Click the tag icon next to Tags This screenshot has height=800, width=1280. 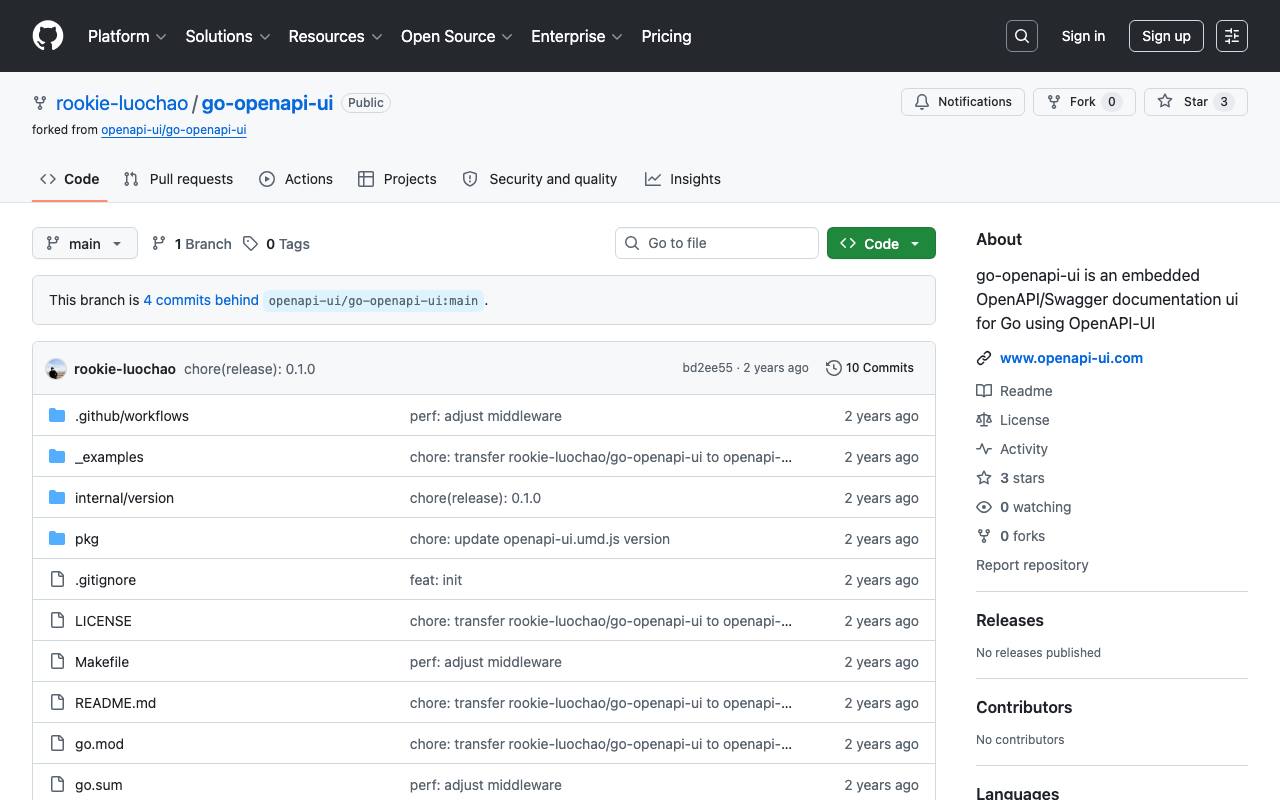(250, 243)
